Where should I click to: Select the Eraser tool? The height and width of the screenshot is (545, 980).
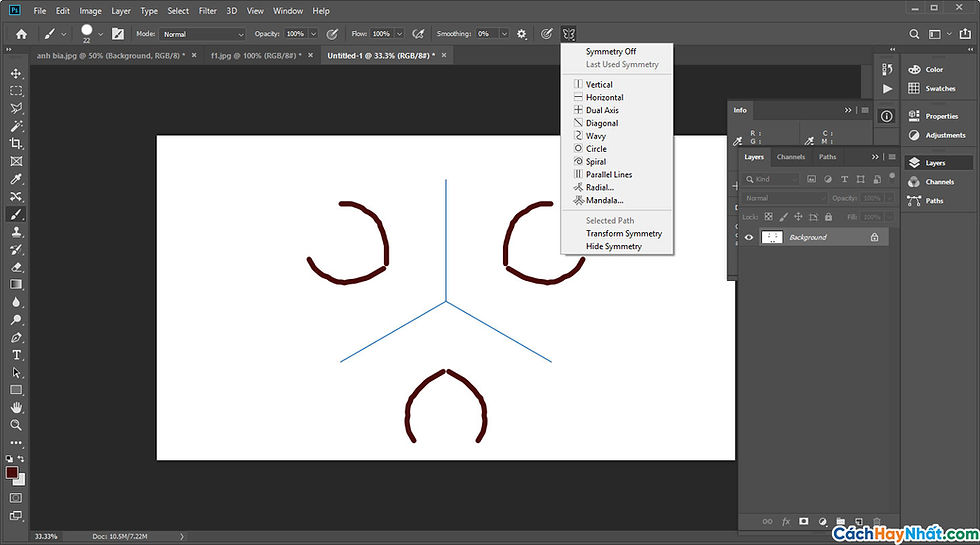(16, 267)
